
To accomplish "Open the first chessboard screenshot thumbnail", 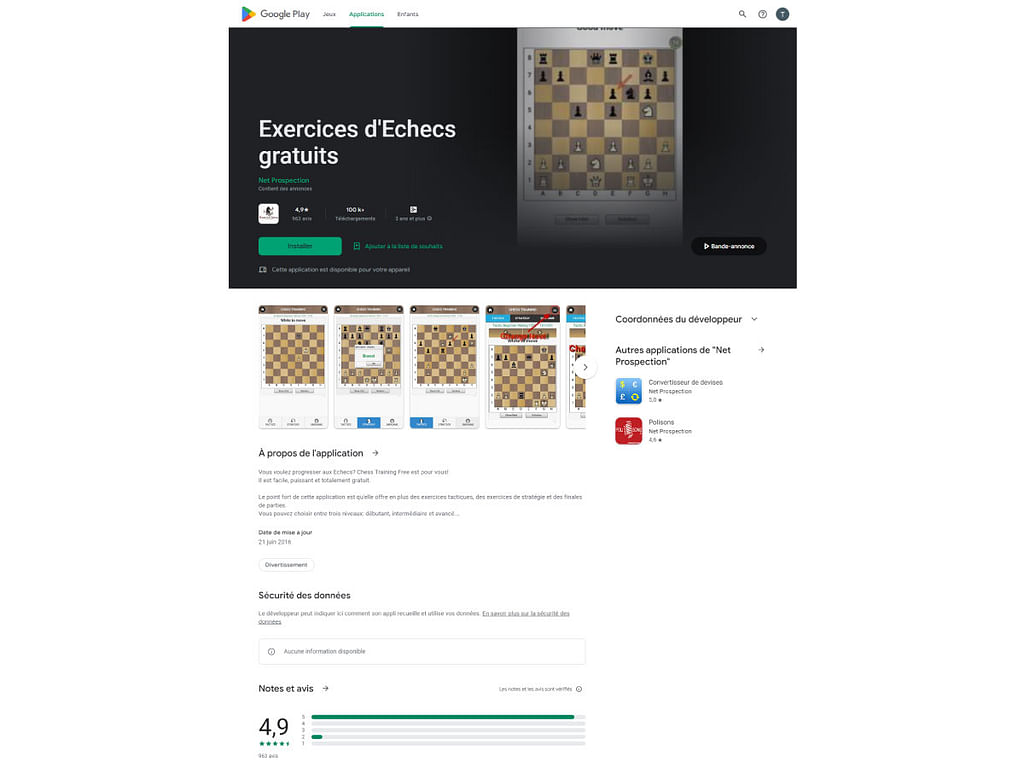I will click(293, 366).
